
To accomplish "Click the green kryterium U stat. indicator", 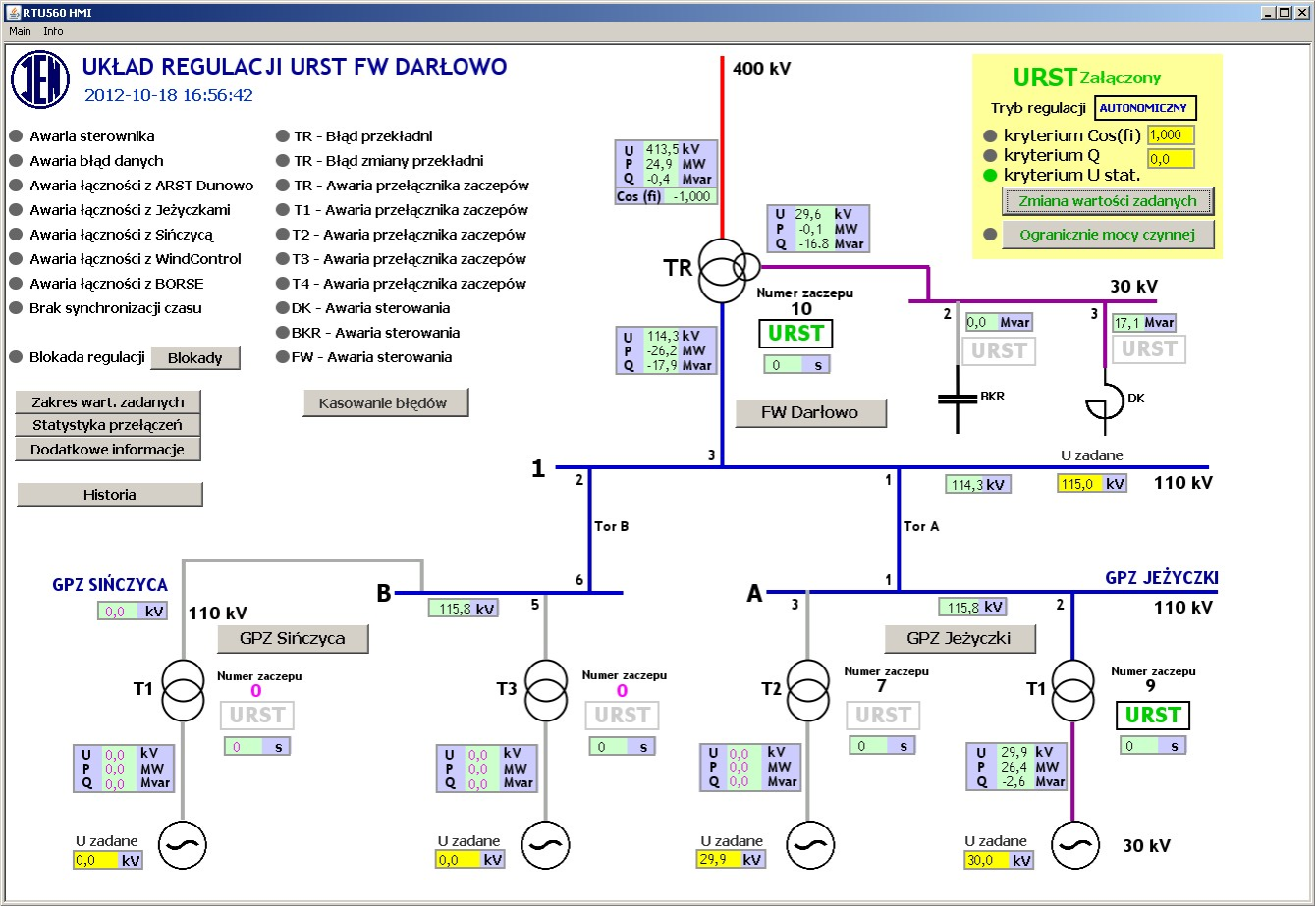I will pyautogui.click(x=990, y=175).
